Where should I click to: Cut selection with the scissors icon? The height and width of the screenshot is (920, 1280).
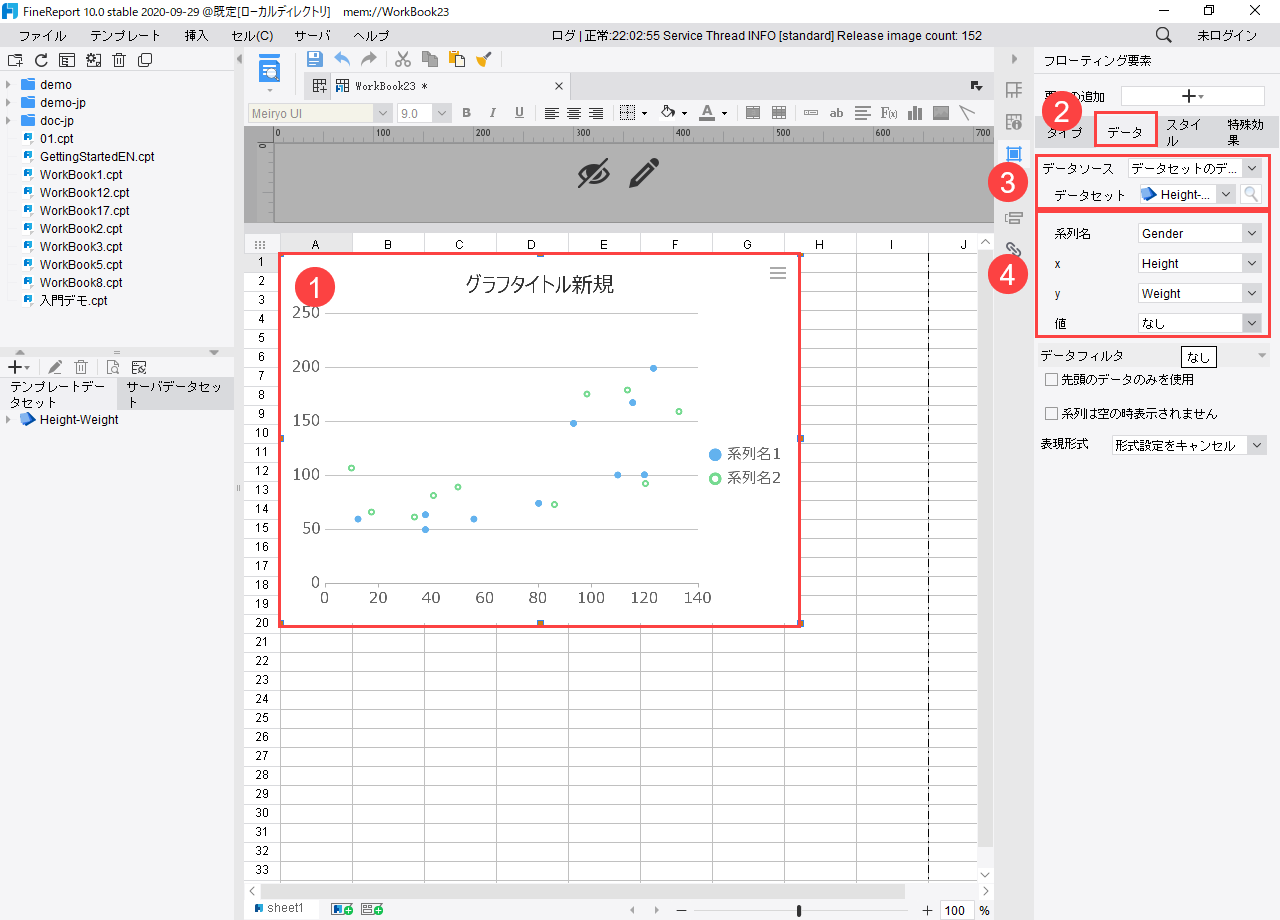point(403,59)
